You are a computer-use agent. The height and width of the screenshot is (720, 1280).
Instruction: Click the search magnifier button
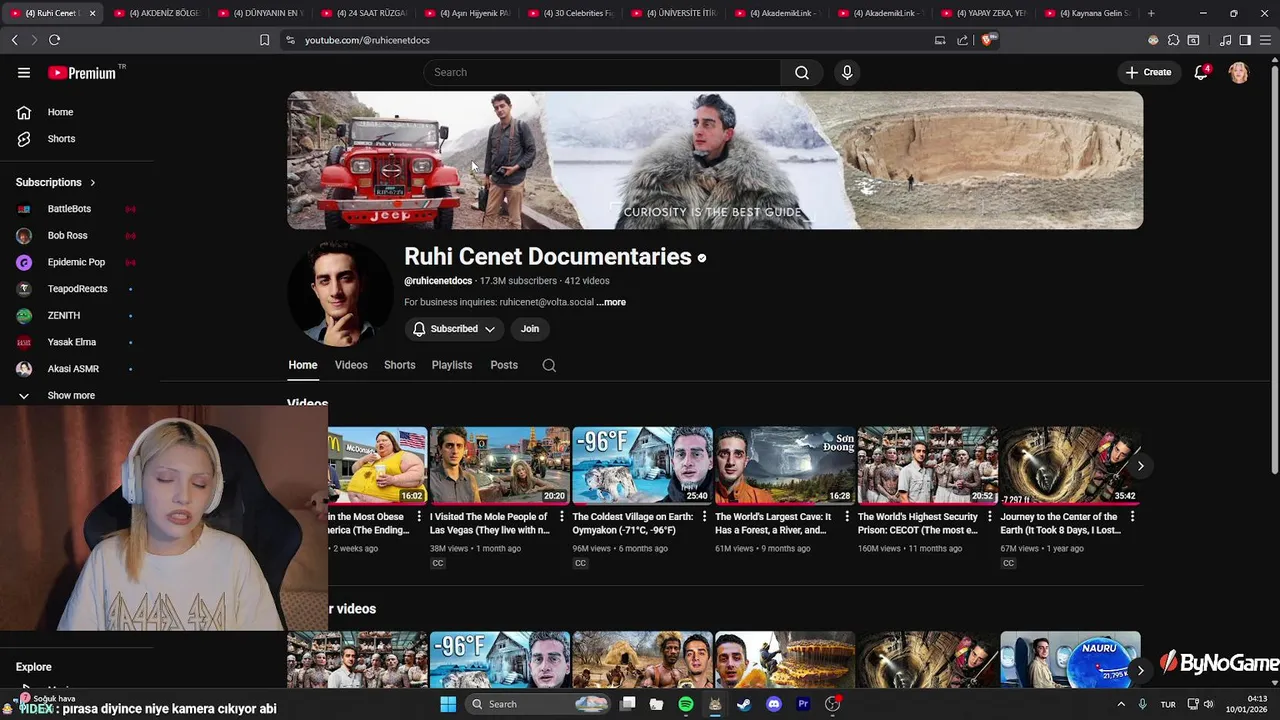tap(802, 72)
